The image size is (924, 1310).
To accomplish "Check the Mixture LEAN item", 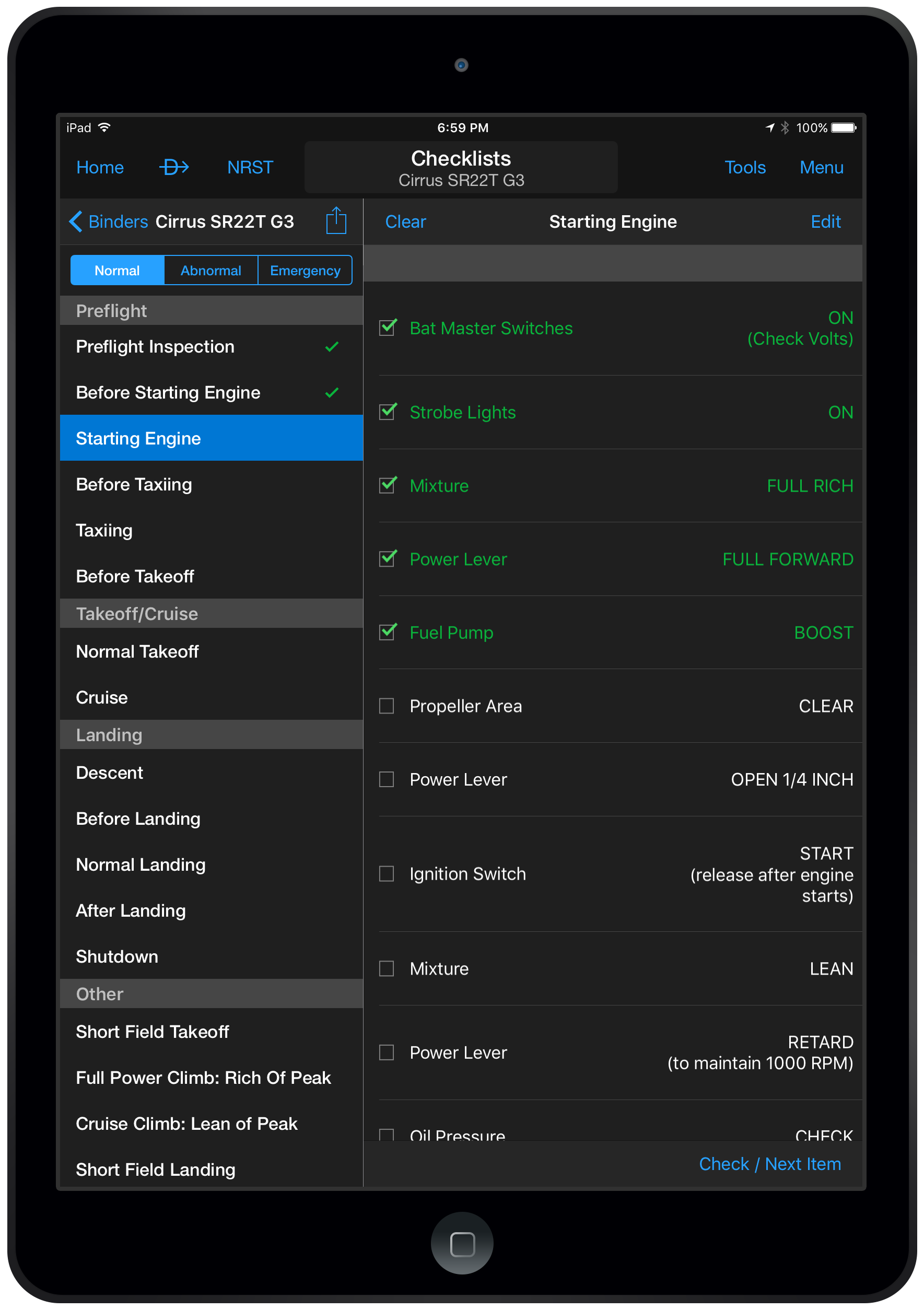I will point(387,968).
